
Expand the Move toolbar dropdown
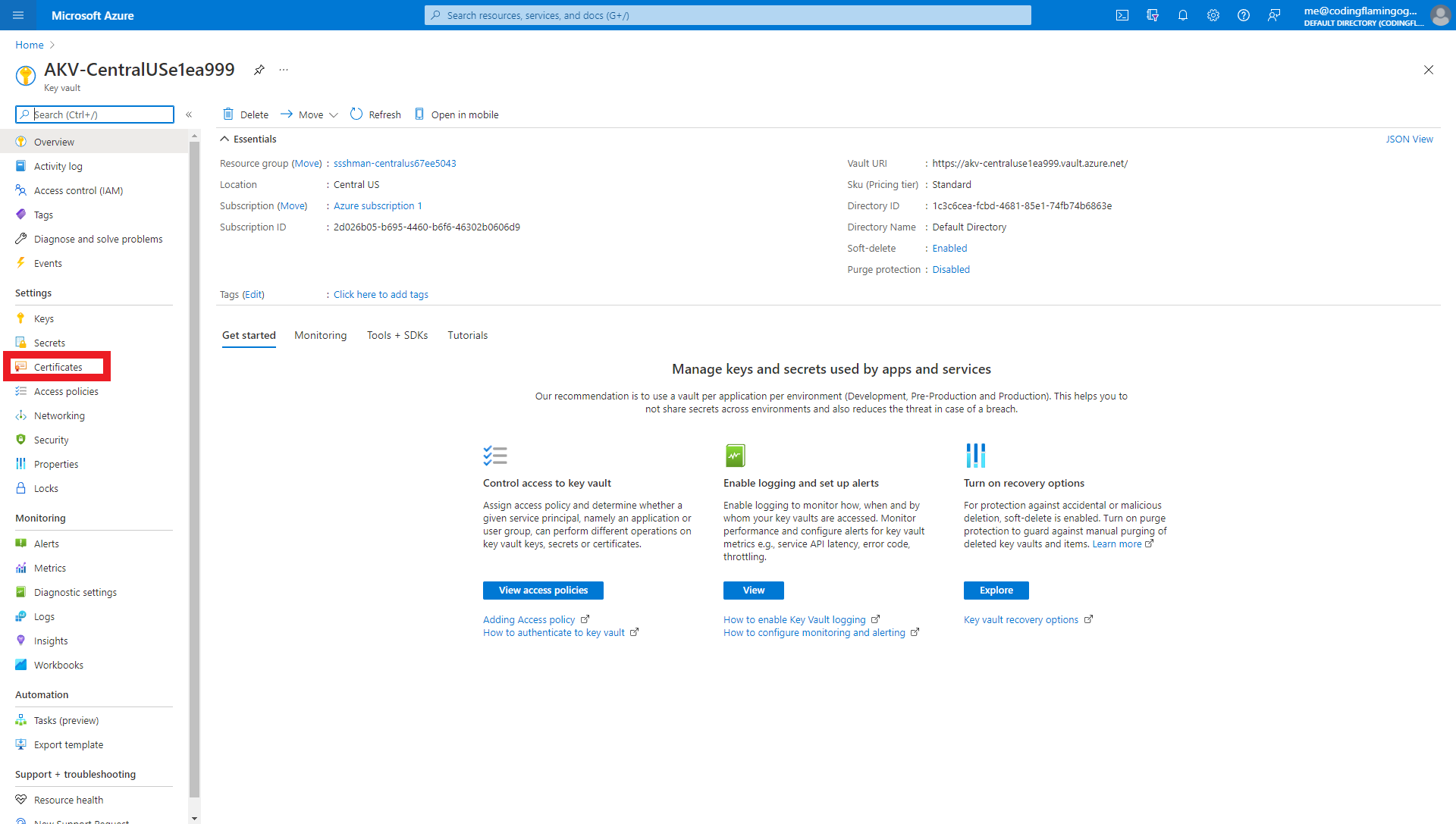tap(333, 114)
